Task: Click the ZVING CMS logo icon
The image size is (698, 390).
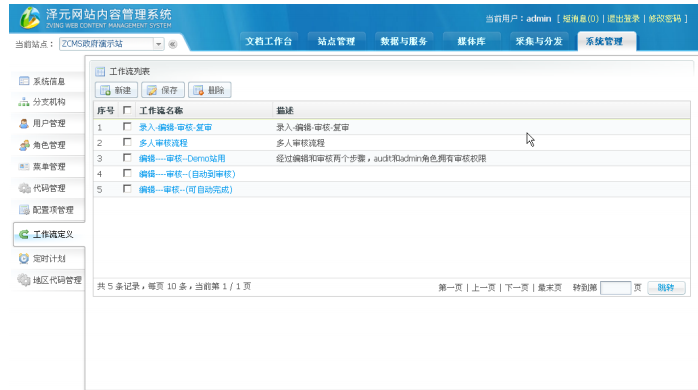Action: point(30,18)
